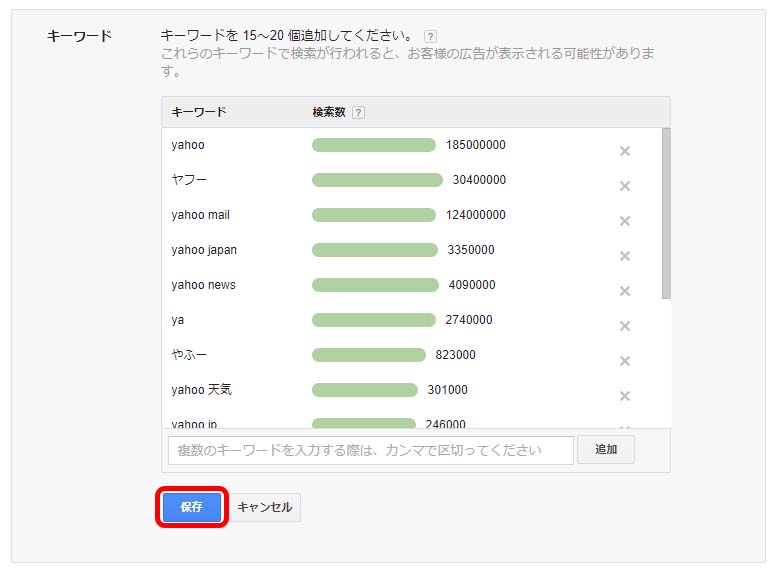Click the yahoo mail search volume bar
Viewport: 775px width, 576px height.
(374, 215)
